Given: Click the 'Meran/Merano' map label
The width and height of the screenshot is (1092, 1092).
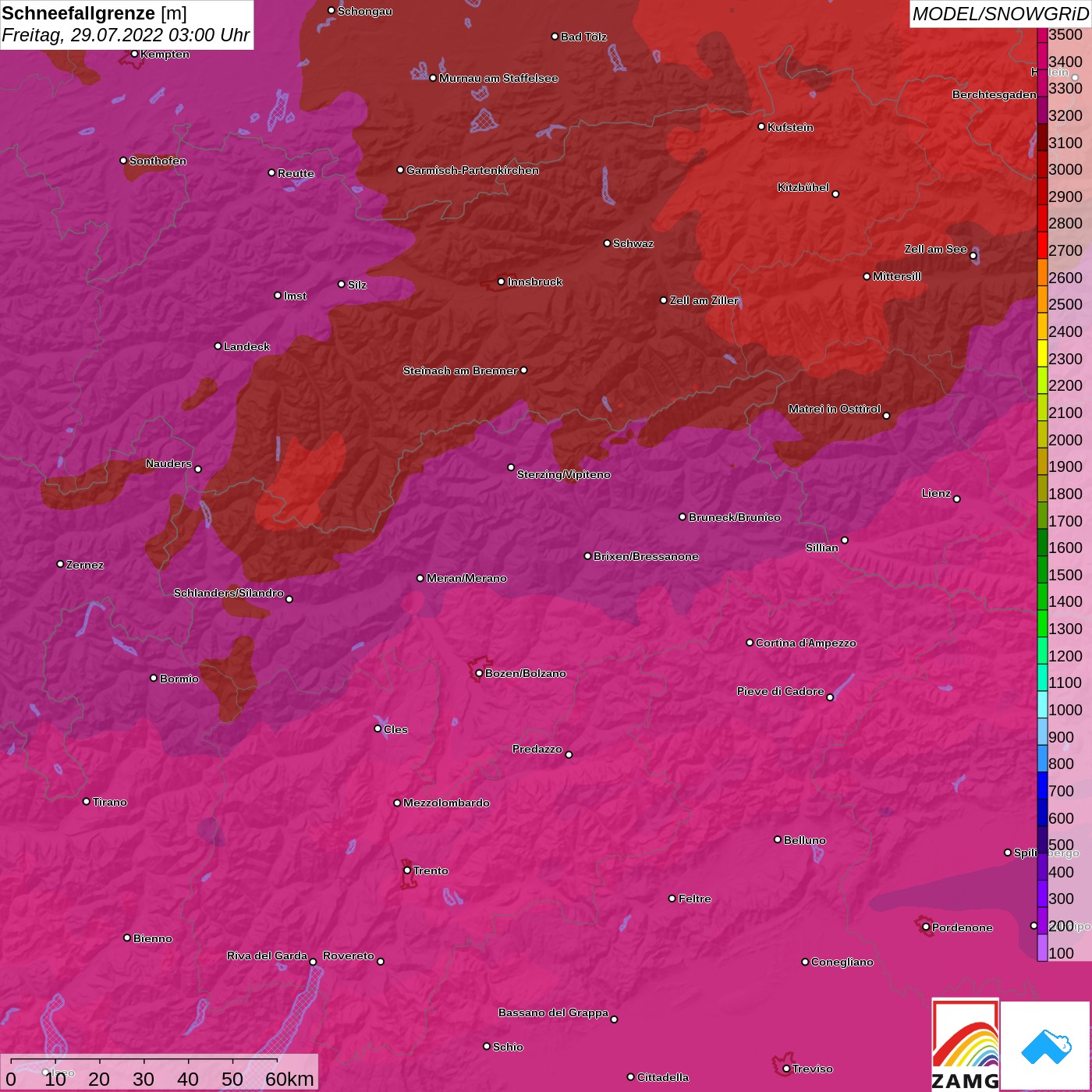Looking at the screenshot, I should click(466, 578).
